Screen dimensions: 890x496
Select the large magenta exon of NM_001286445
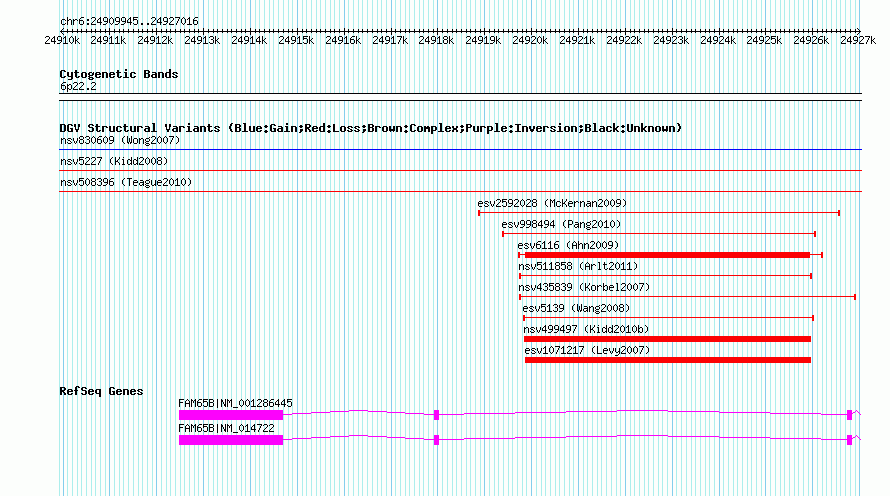(230, 415)
